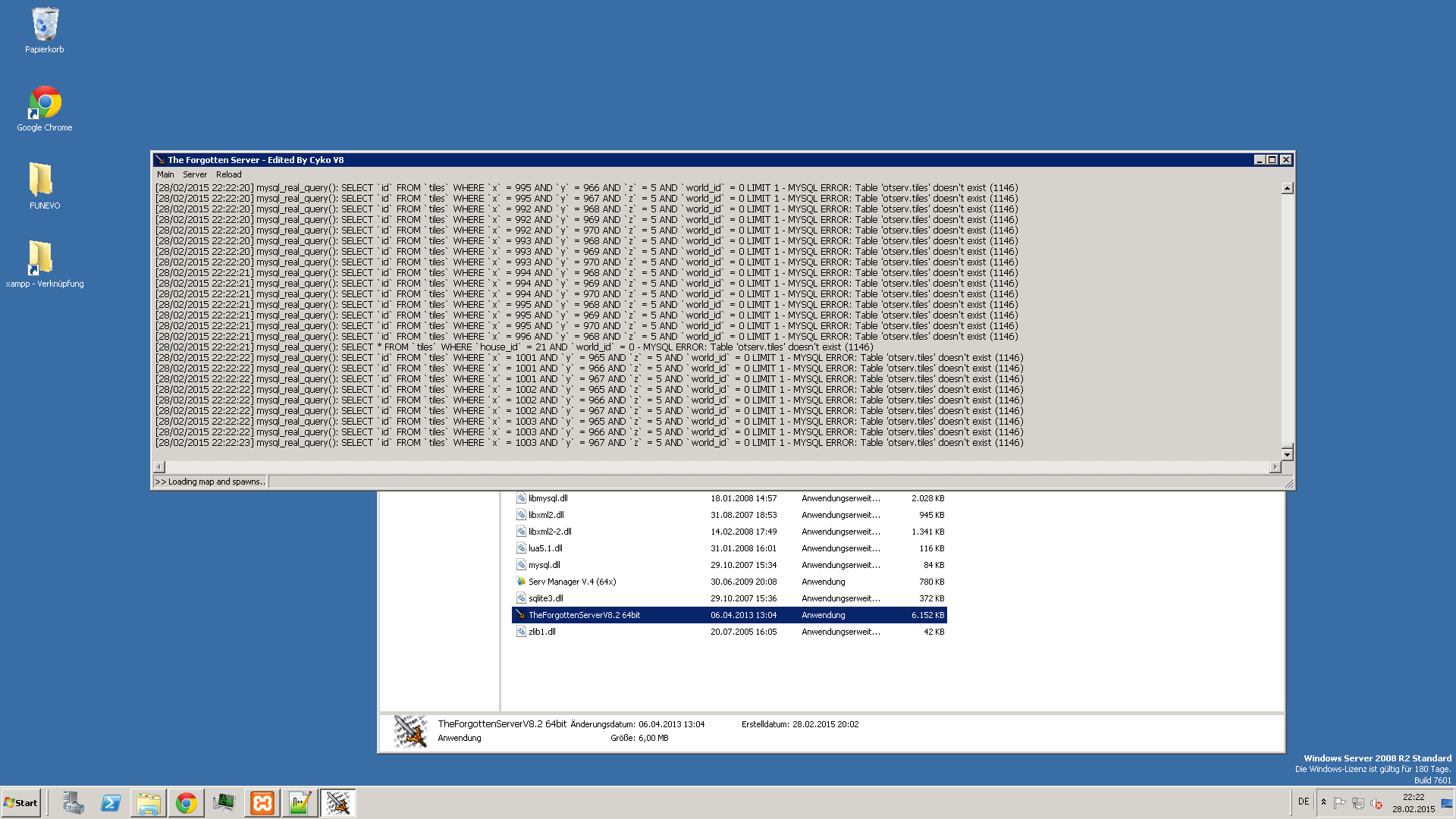This screenshot has width=1456, height=819.
Task: Click the libmysql.dll file icon
Action: coord(521,498)
